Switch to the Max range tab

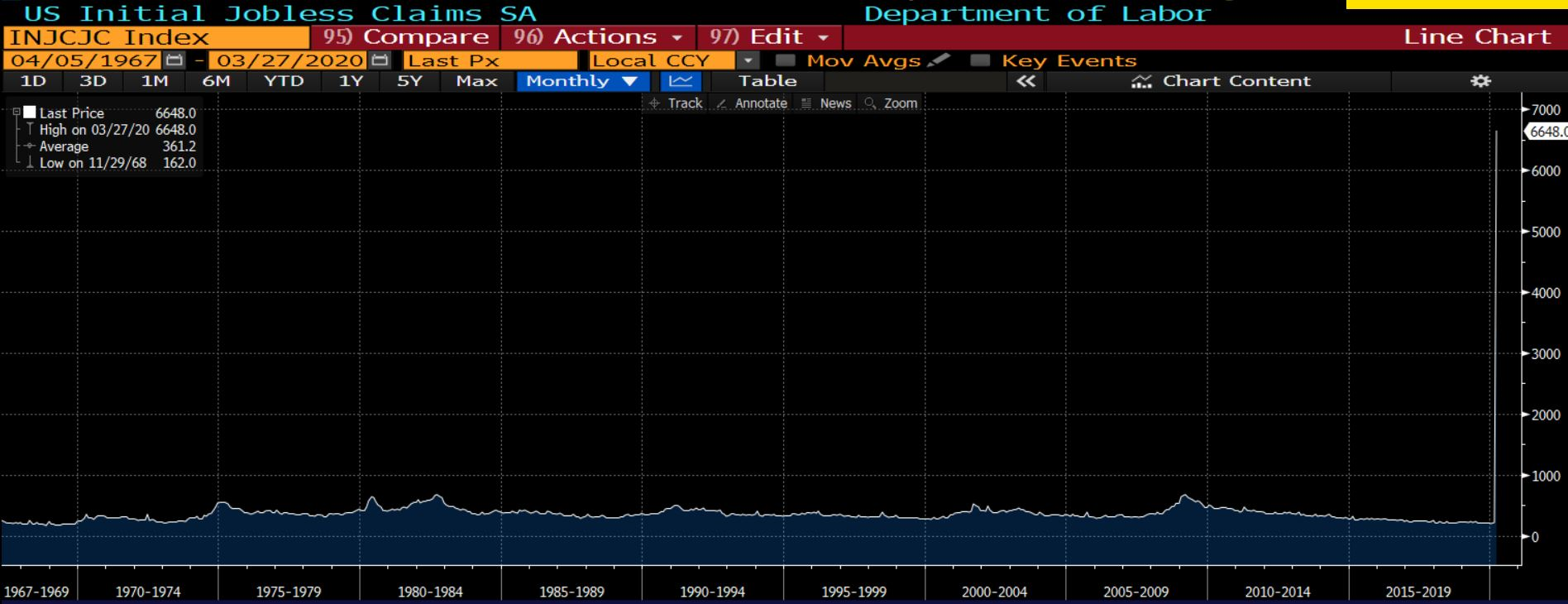(476, 81)
